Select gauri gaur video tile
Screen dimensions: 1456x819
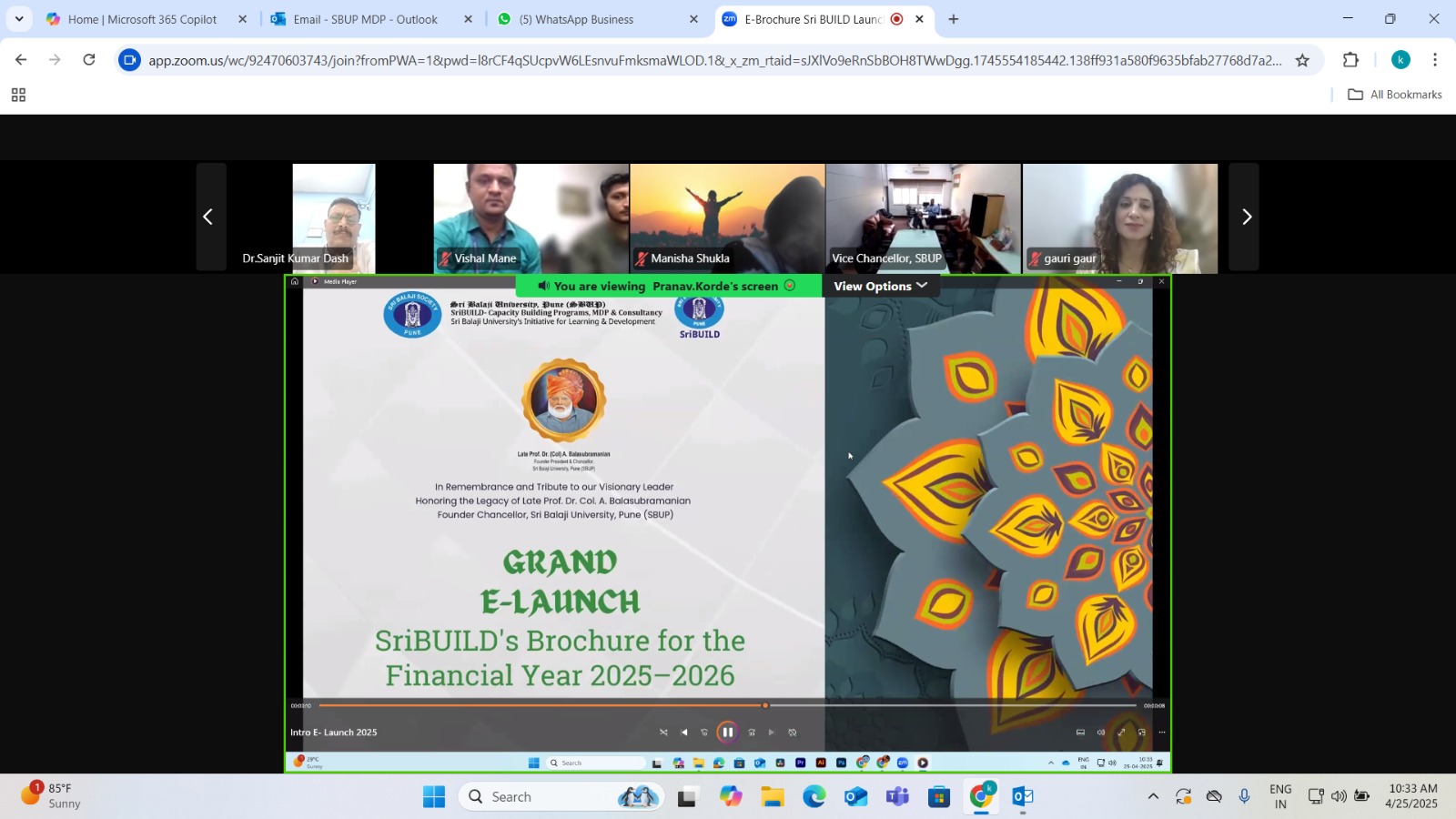tap(1120, 218)
